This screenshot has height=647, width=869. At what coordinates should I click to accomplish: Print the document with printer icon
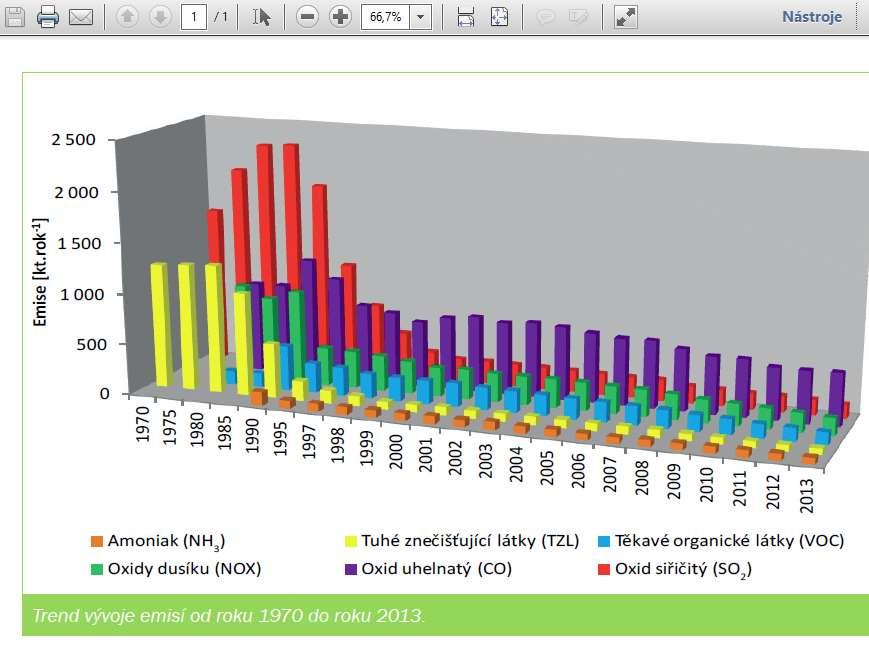pos(48,17)
